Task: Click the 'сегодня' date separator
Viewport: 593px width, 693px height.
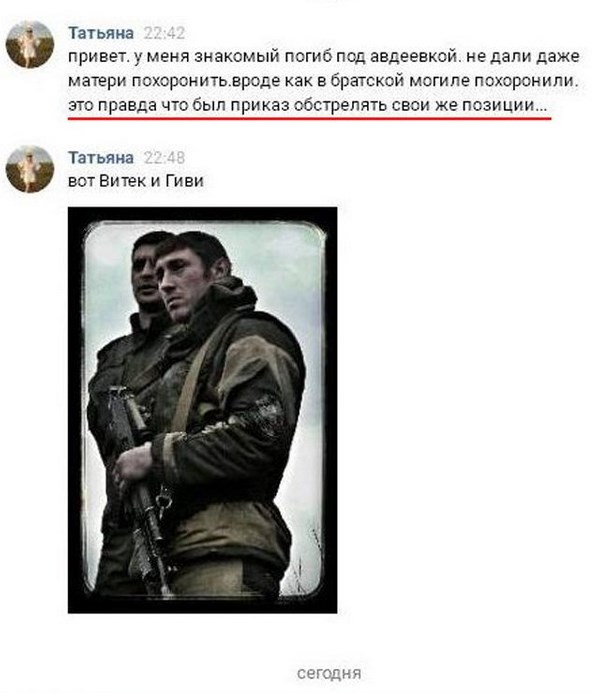Action: pyautogui.click(x=329, y=674)
